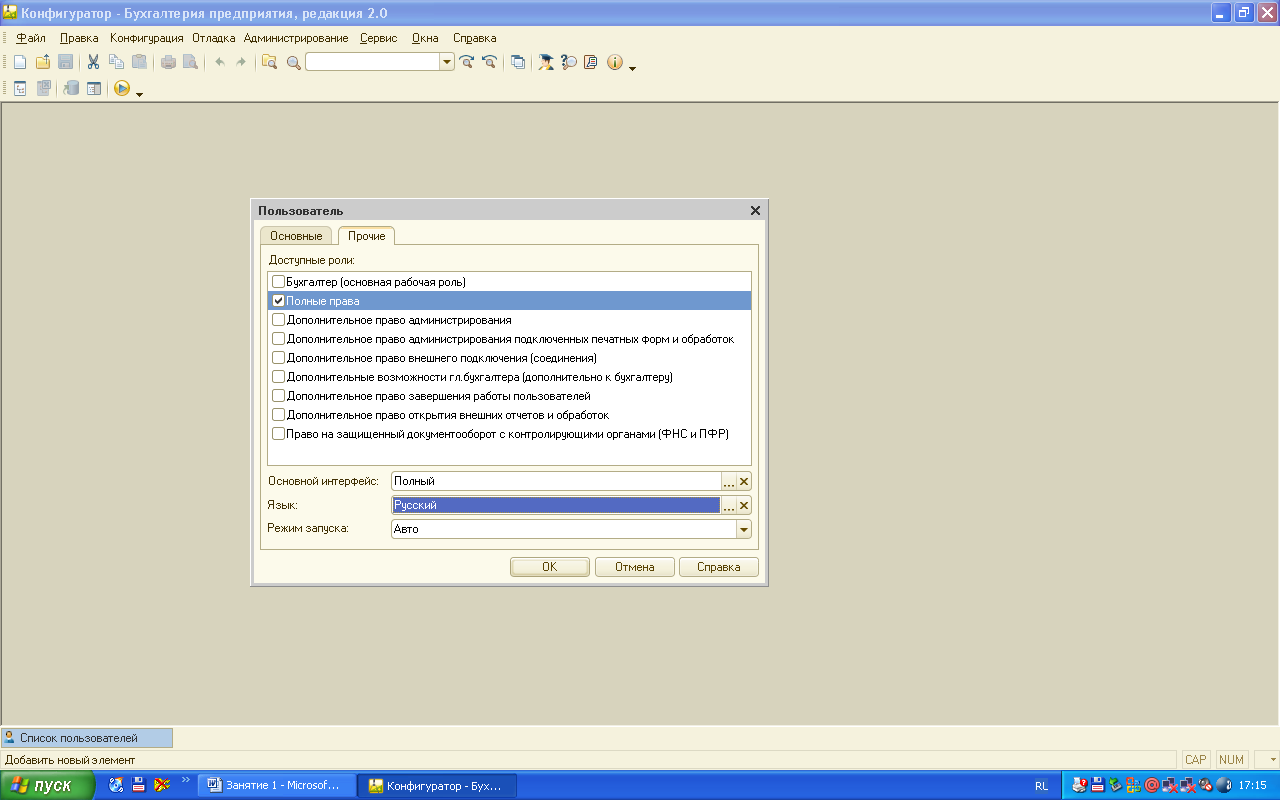Click the 'Основной интерфейс' input field
The height and width of the screenshot is (800, 1280).
(556, 481)
